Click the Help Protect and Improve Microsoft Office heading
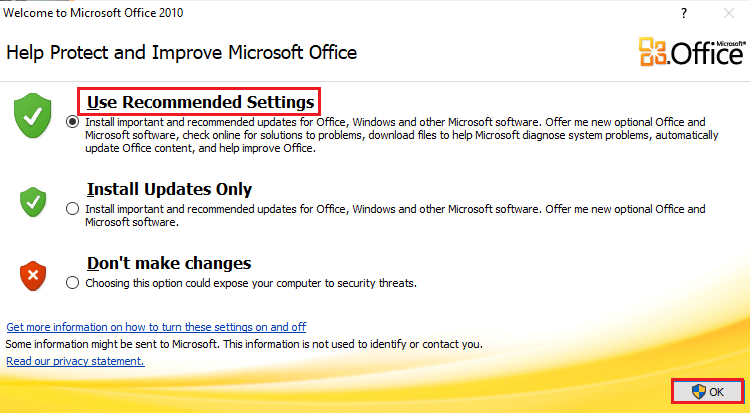This screenshot has height=413, width=750. click(181, 52)
